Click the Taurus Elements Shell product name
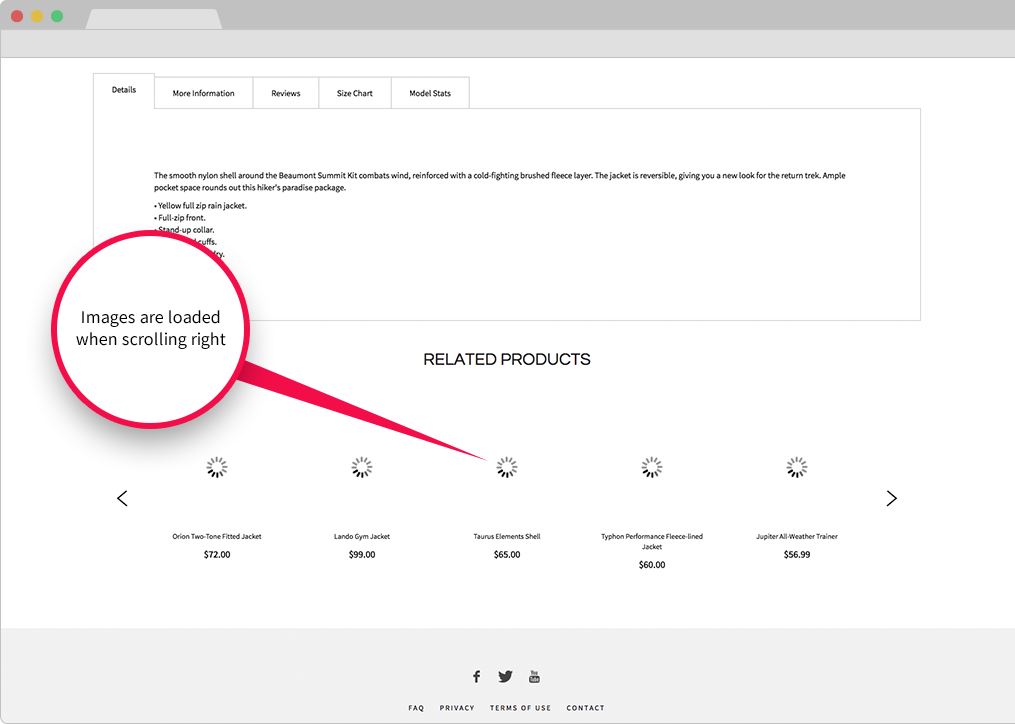 (x=507, y=537)
